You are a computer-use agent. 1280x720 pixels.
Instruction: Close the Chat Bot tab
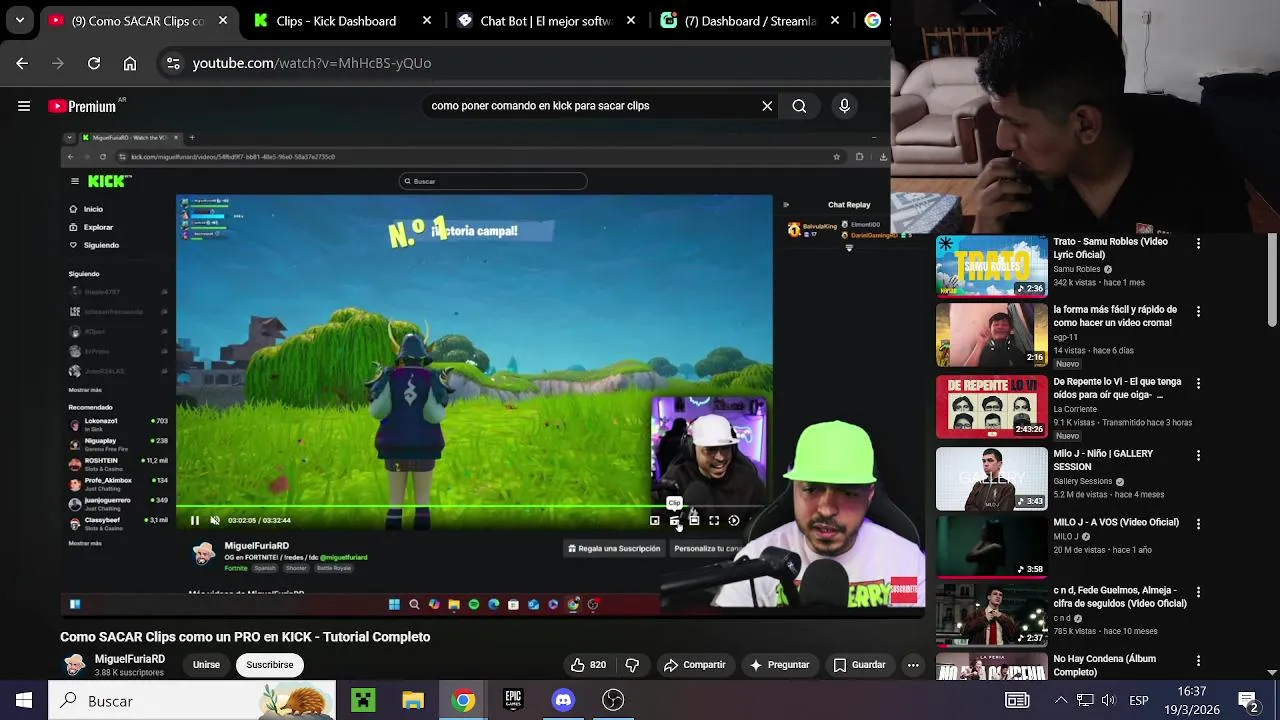coord(631,20)
